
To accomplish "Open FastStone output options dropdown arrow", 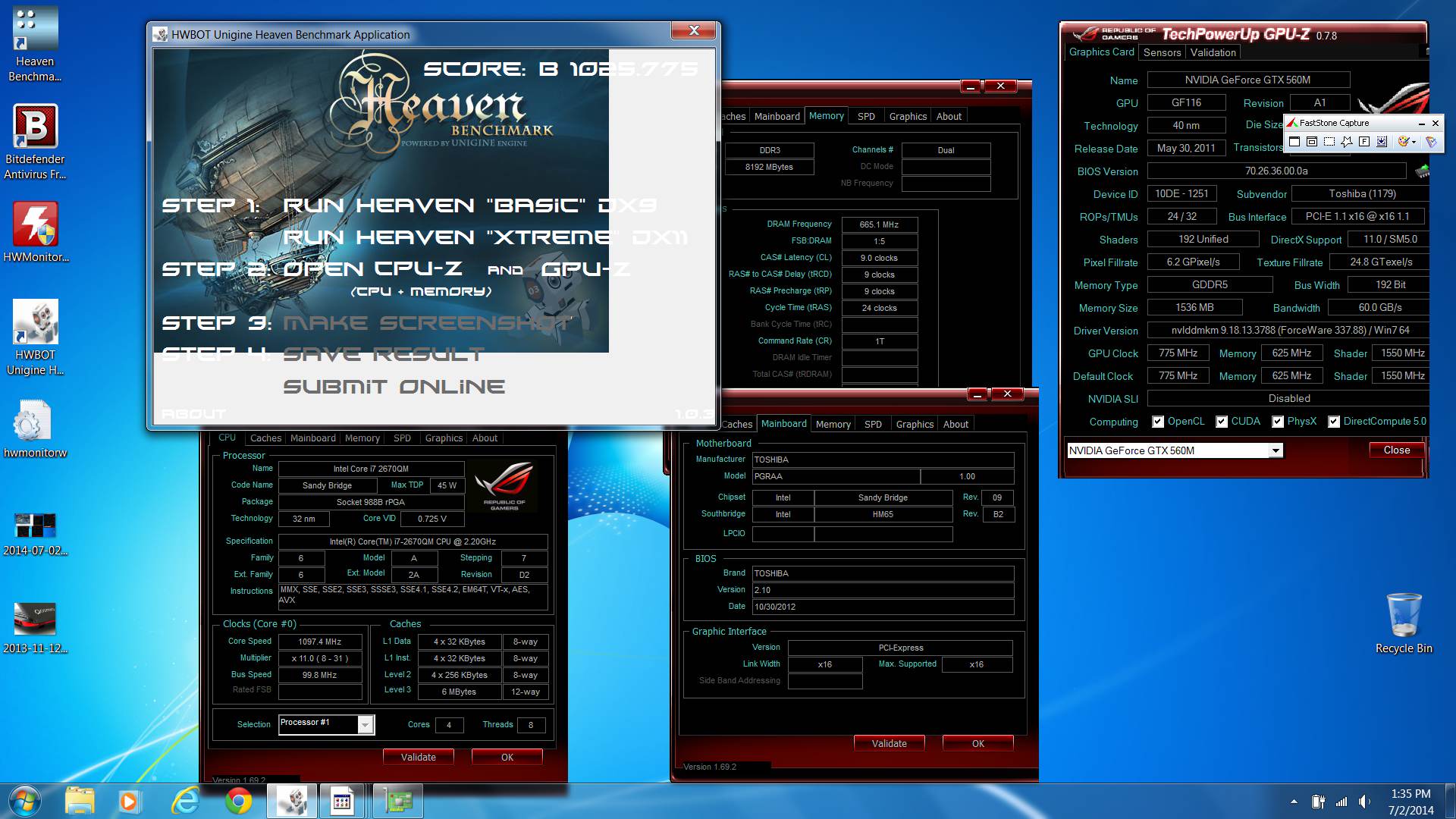I will pyautogui.click(x=1414, y=143).
